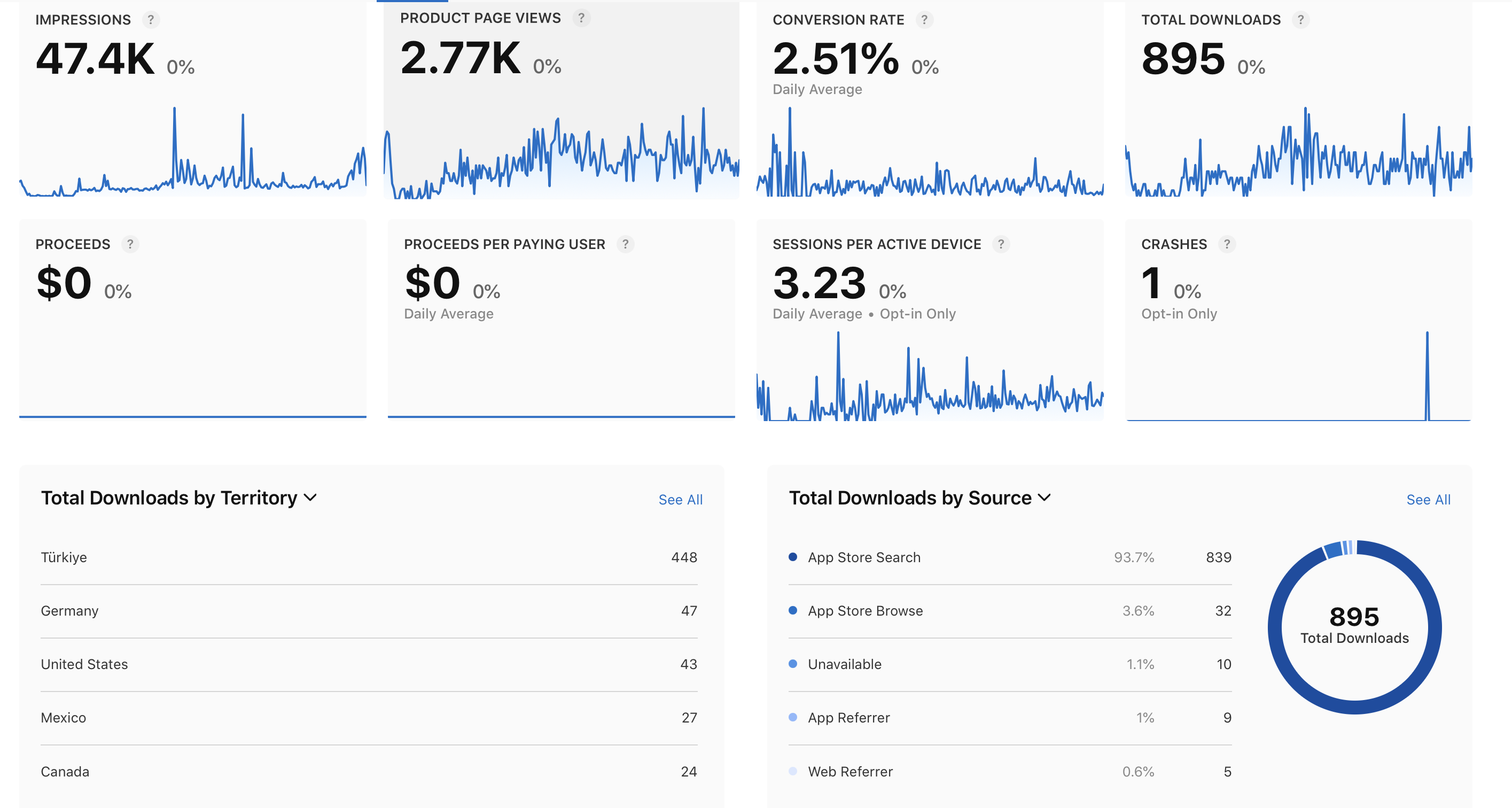Viewport: 1512px width, 808px height.
Task: Click the 839 count for App Store Search
Action: 1219,557
